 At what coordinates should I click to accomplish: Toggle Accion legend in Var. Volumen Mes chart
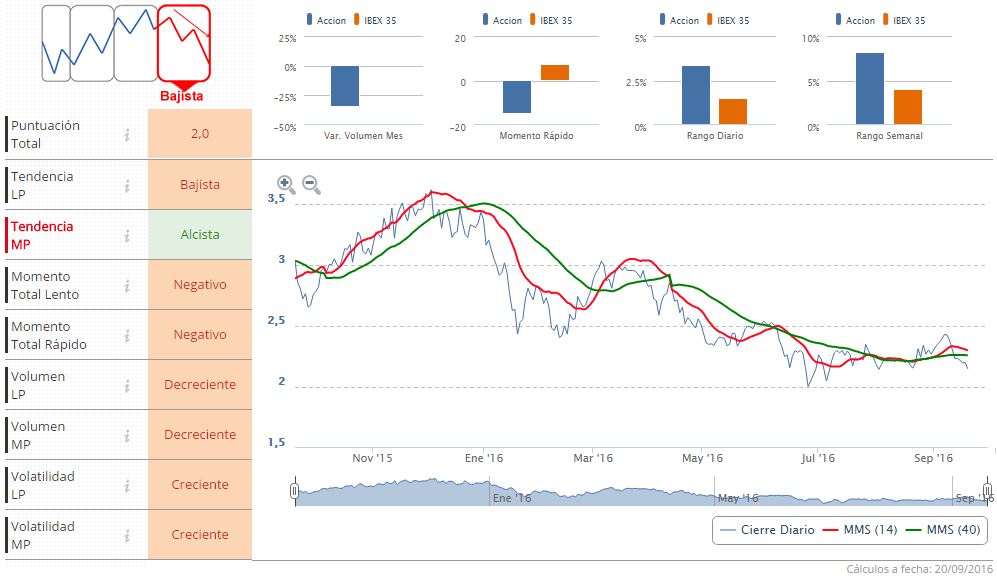pos(326,20)
